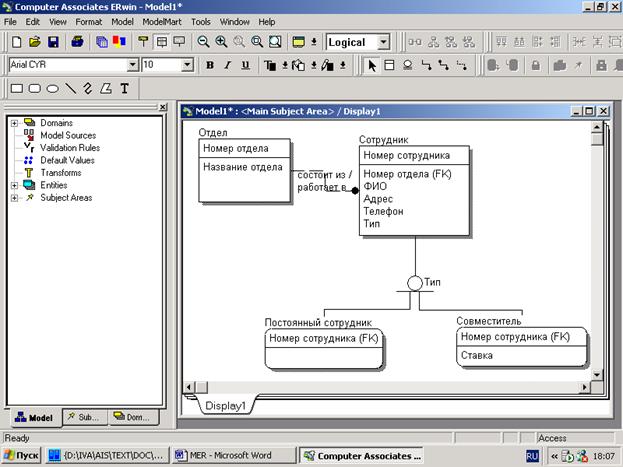This screenshot has width=623, height=467.
Task: Click the Save model toolbar icon
Action: (x=53, y=42)
